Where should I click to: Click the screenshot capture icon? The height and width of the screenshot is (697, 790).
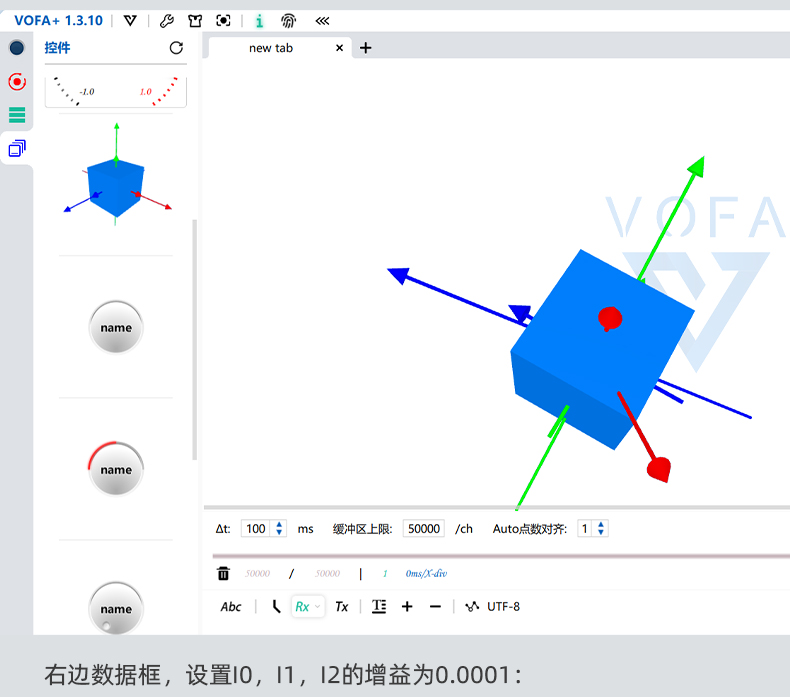[x=224, y=20]
